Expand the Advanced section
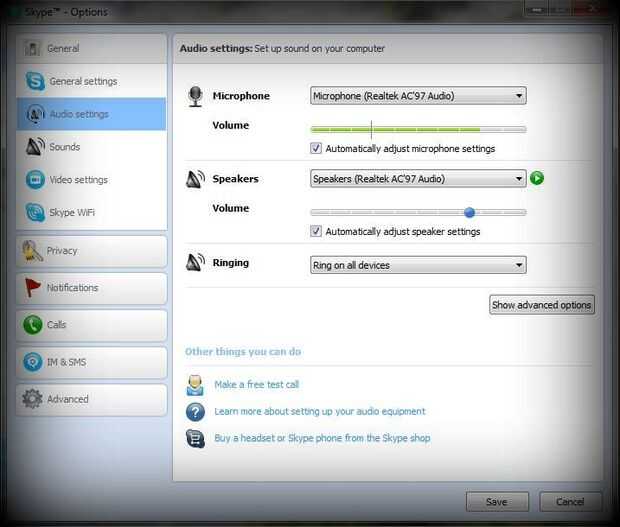Screen dimensions: 620x527 pyautogui.click(x=91, y=399)
